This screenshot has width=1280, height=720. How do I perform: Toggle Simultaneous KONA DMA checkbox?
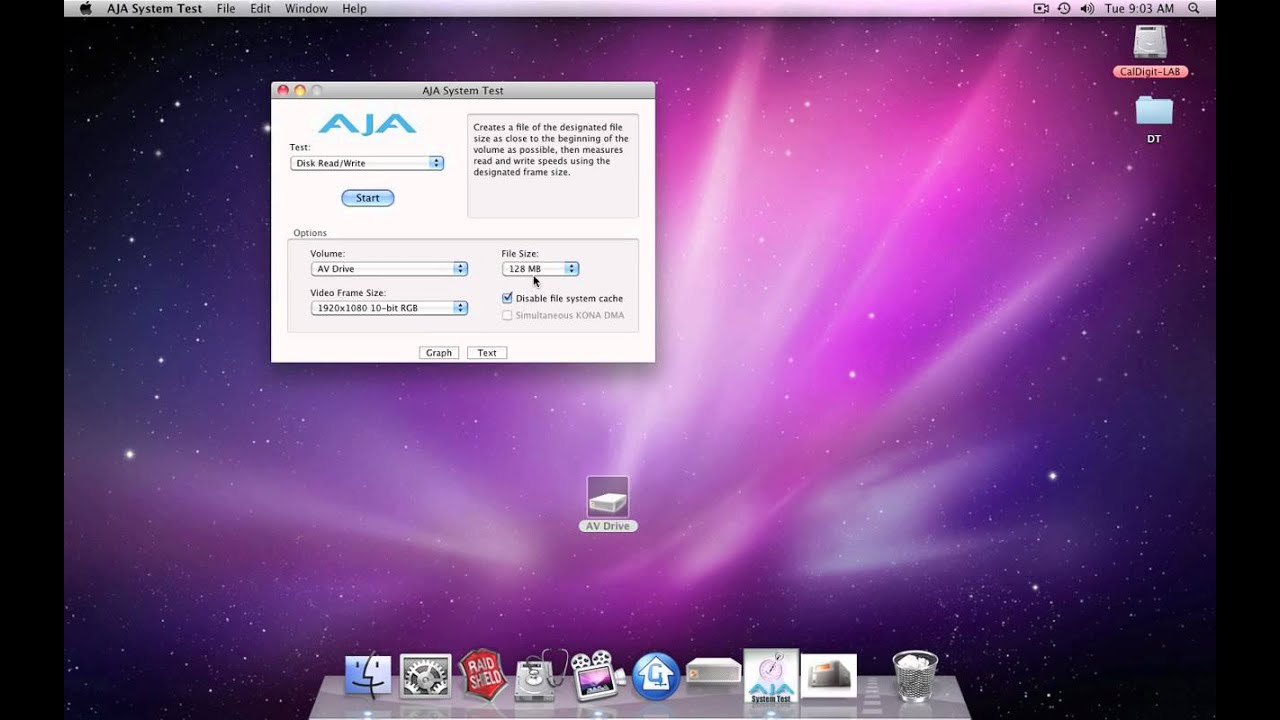pyautogui.click(x=507, y=315)
